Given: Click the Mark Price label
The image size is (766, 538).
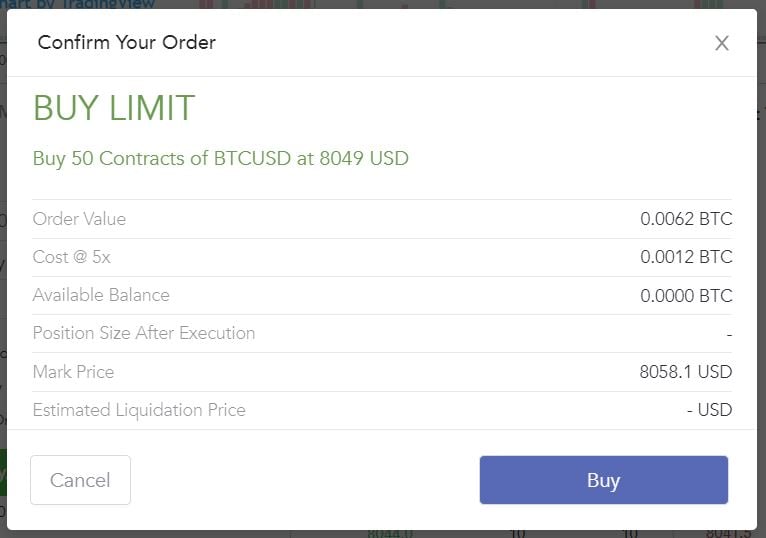Looking at the screenshot, I should coord(73,372).
